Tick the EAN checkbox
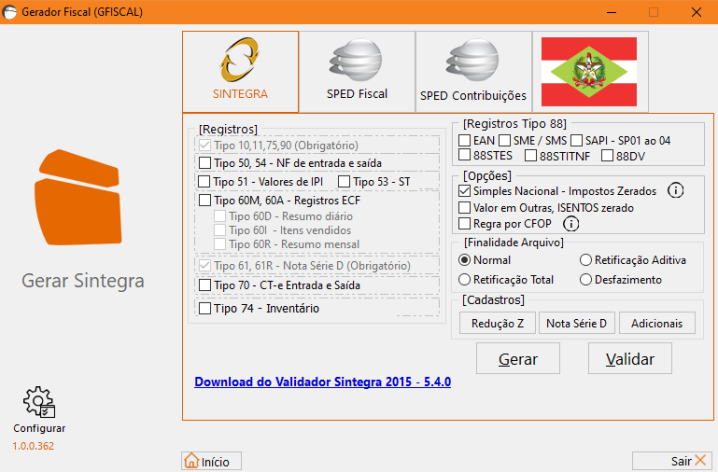 click(464, 140)
